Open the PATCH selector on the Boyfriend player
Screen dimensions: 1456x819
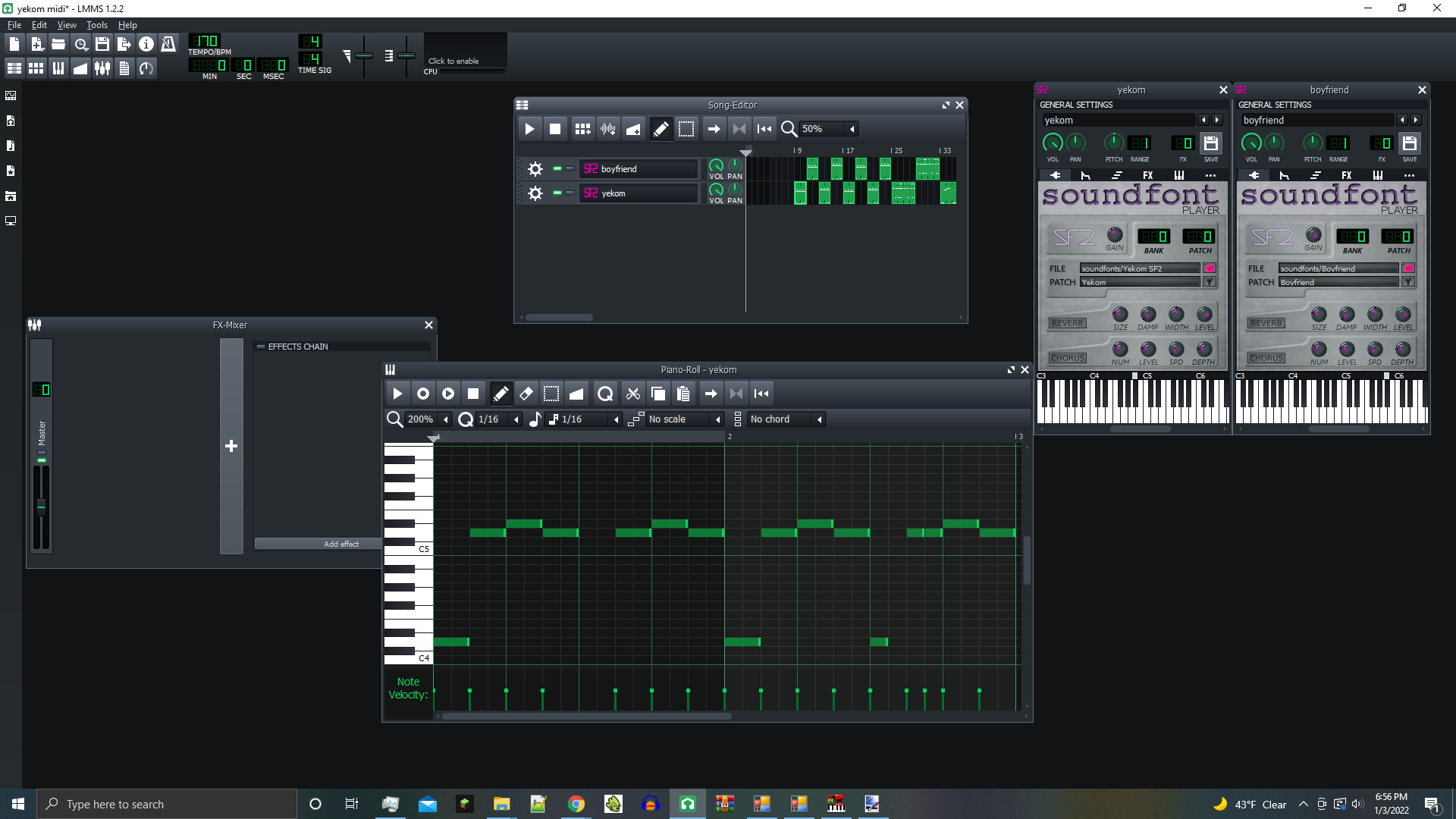point(1407,281)
